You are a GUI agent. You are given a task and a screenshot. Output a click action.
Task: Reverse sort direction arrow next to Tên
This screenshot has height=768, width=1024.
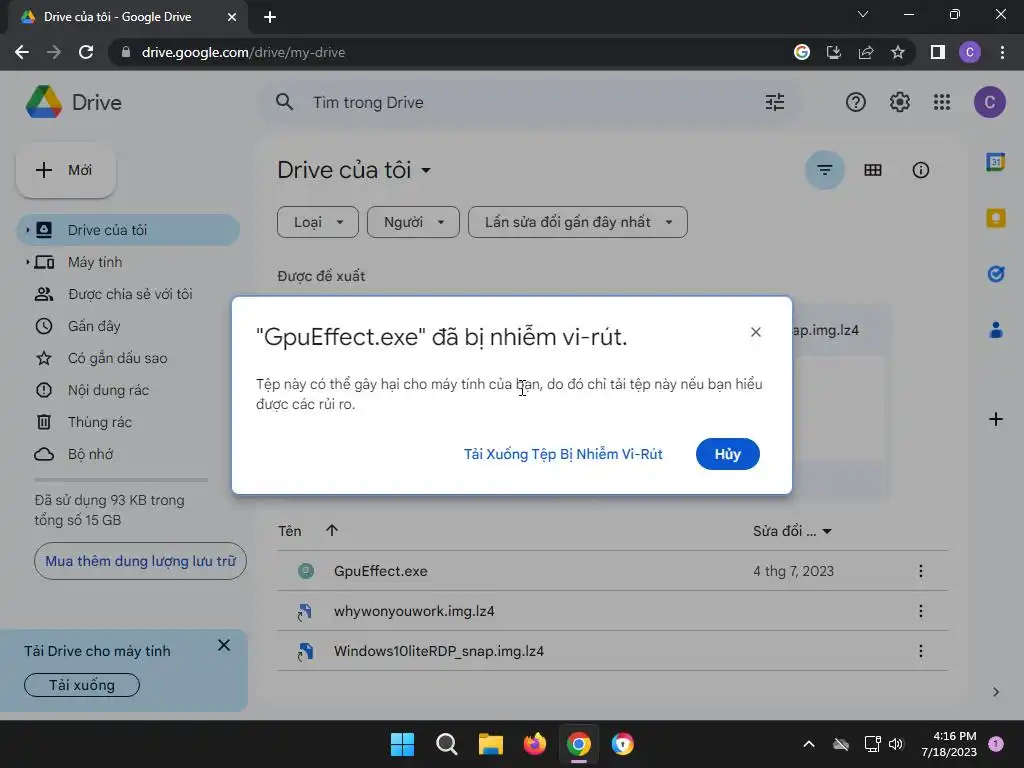tap(332, 530)
